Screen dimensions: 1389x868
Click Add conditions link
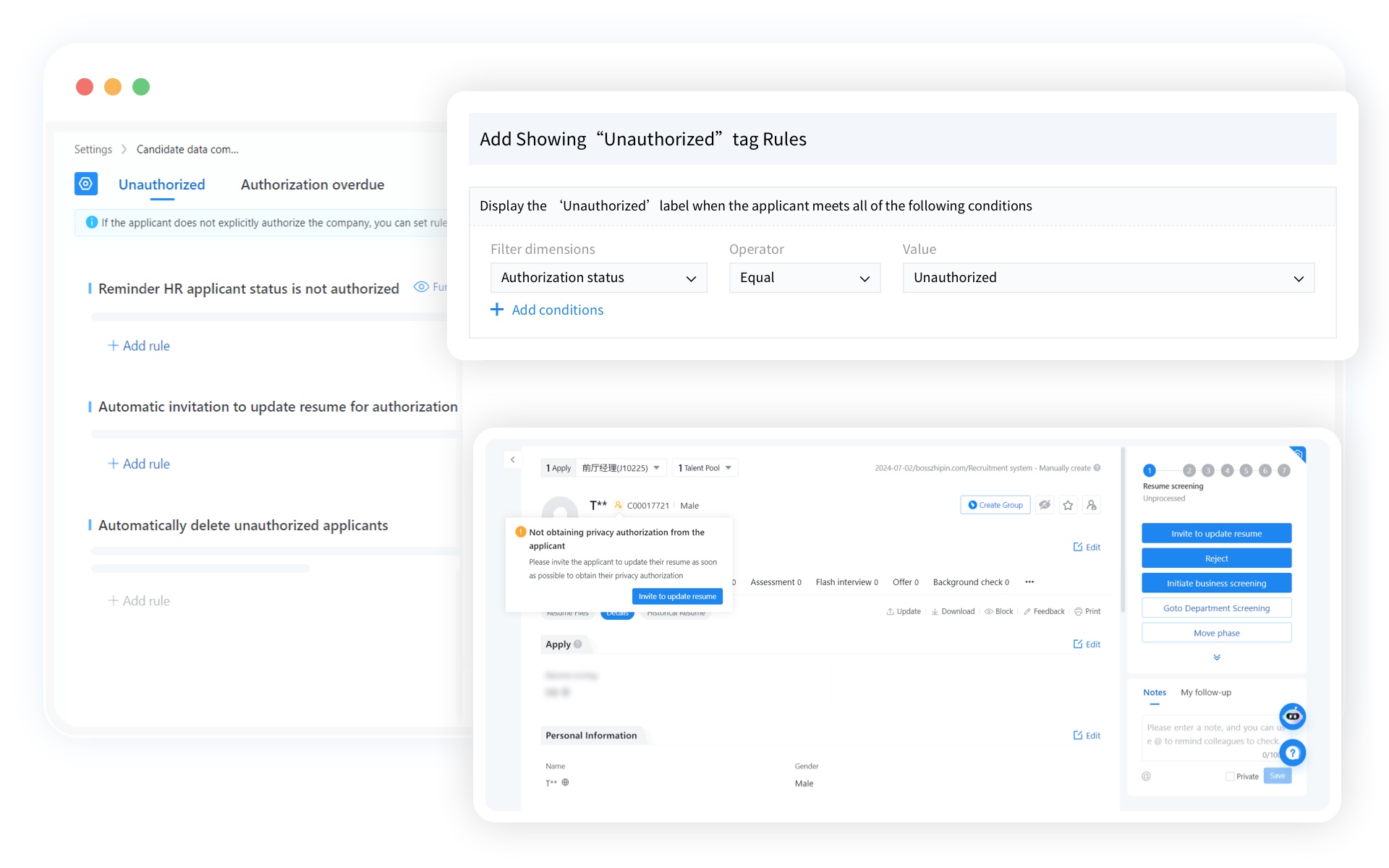pos(548,310)
